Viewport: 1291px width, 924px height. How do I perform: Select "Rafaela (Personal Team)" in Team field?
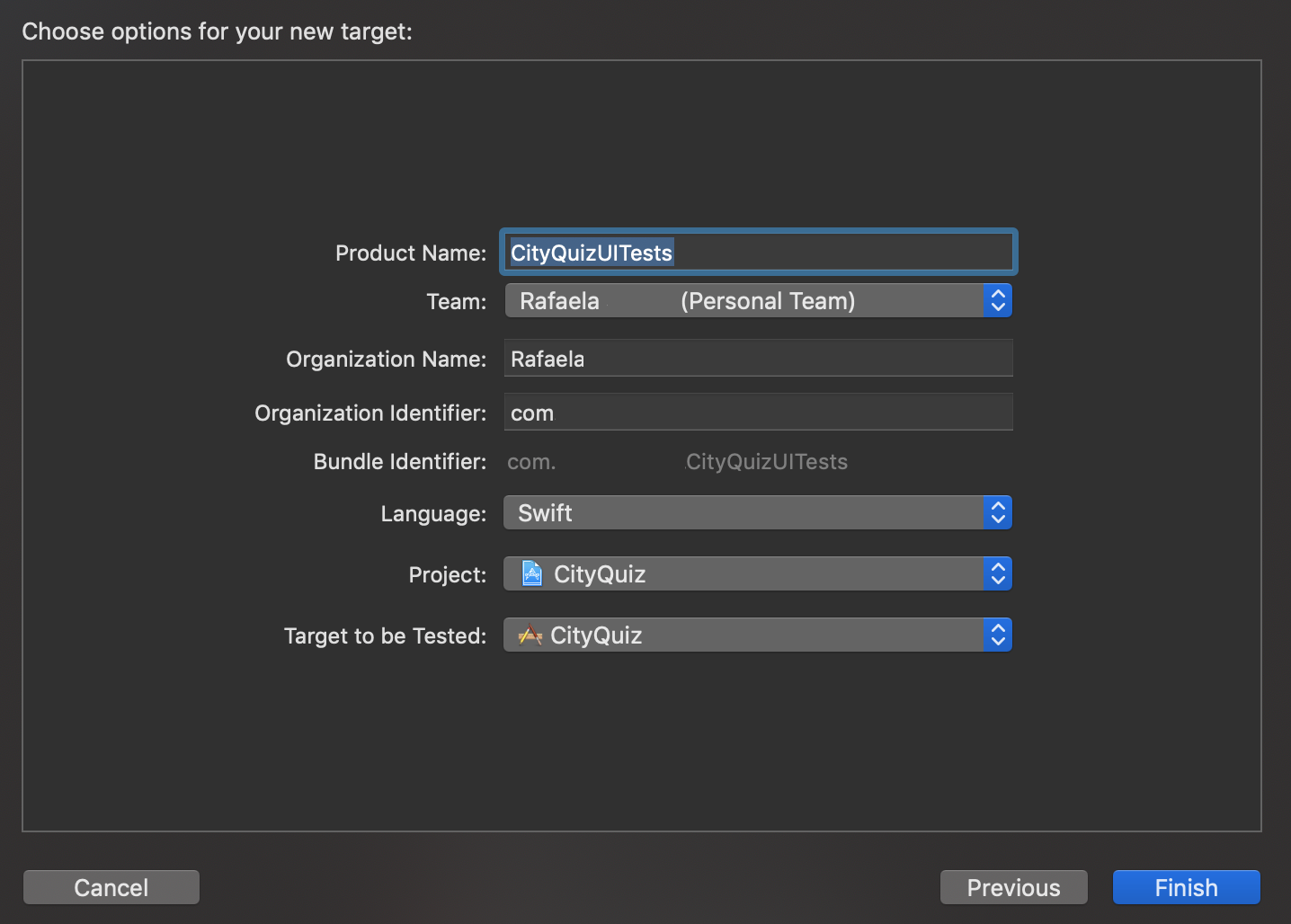coord(701,300)
